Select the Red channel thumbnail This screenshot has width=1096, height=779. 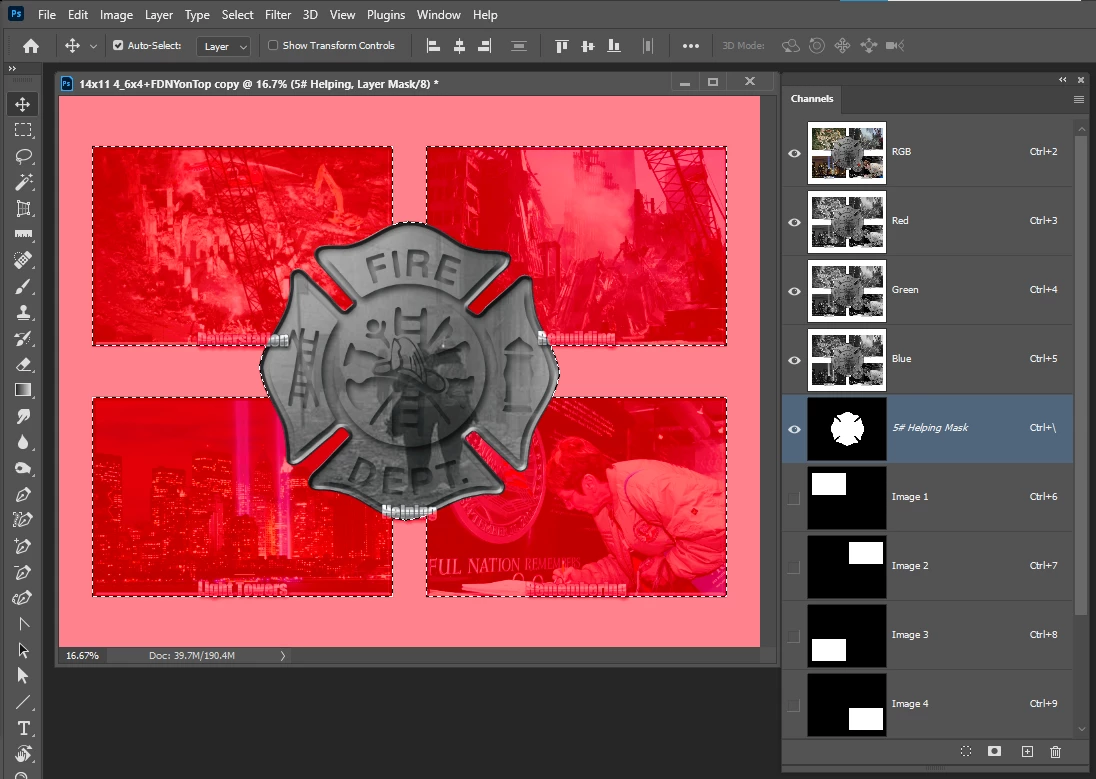coord(846,222)
